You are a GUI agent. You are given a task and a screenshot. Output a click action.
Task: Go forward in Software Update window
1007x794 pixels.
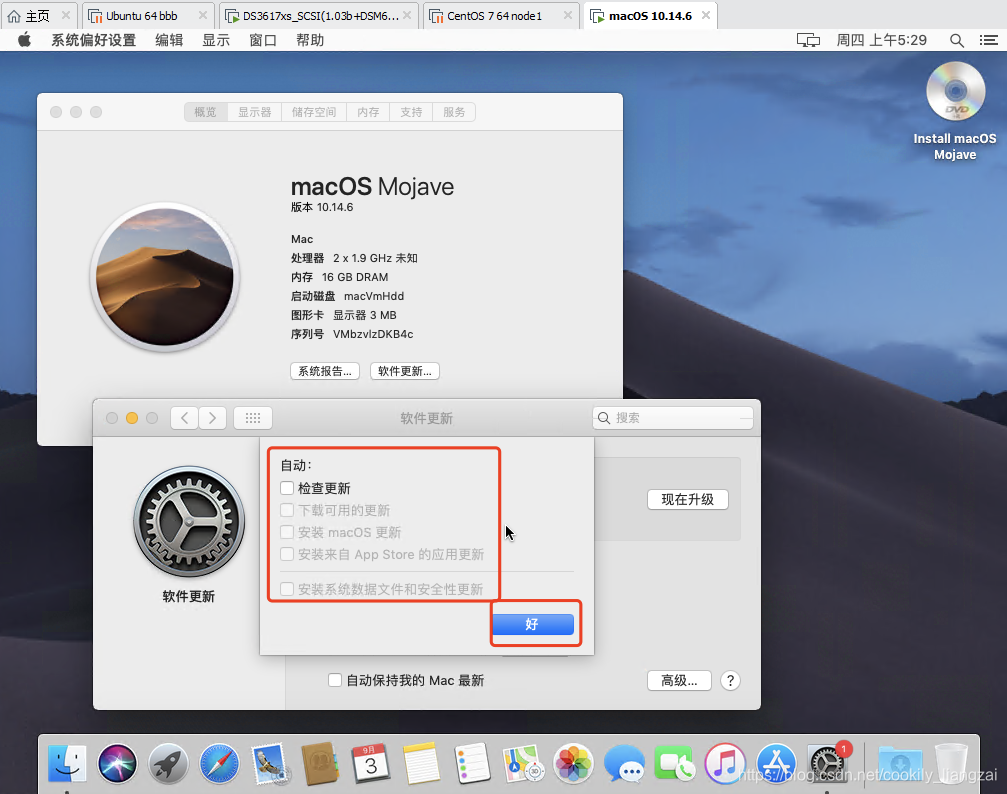(213, 418)
